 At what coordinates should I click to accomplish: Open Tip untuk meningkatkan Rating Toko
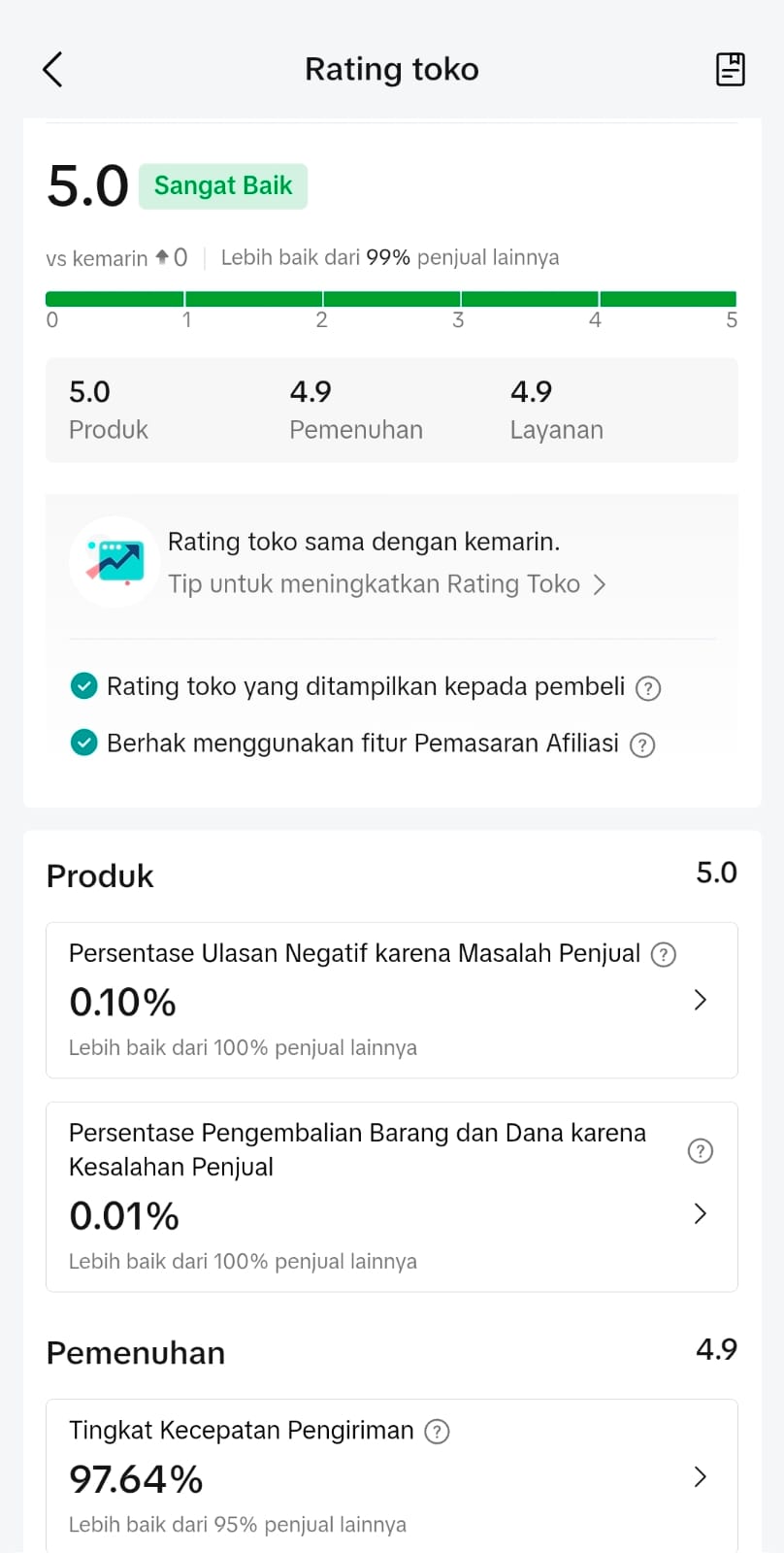pos(386,584)
